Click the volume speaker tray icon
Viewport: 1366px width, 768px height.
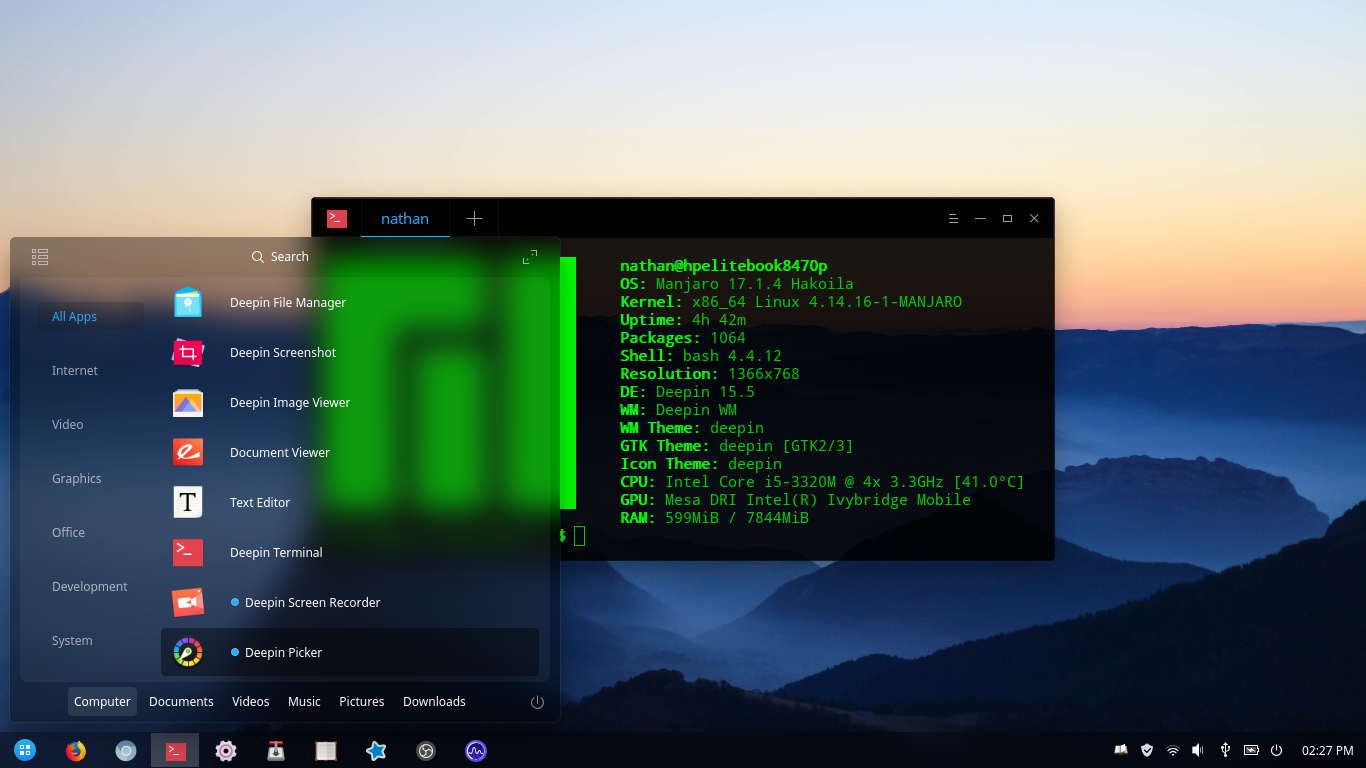click(1198, 750)
